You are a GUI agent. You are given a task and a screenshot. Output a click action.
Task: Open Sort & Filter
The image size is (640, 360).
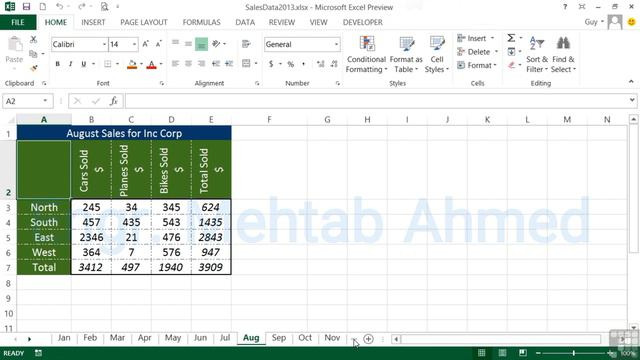[x=537, y=54]
